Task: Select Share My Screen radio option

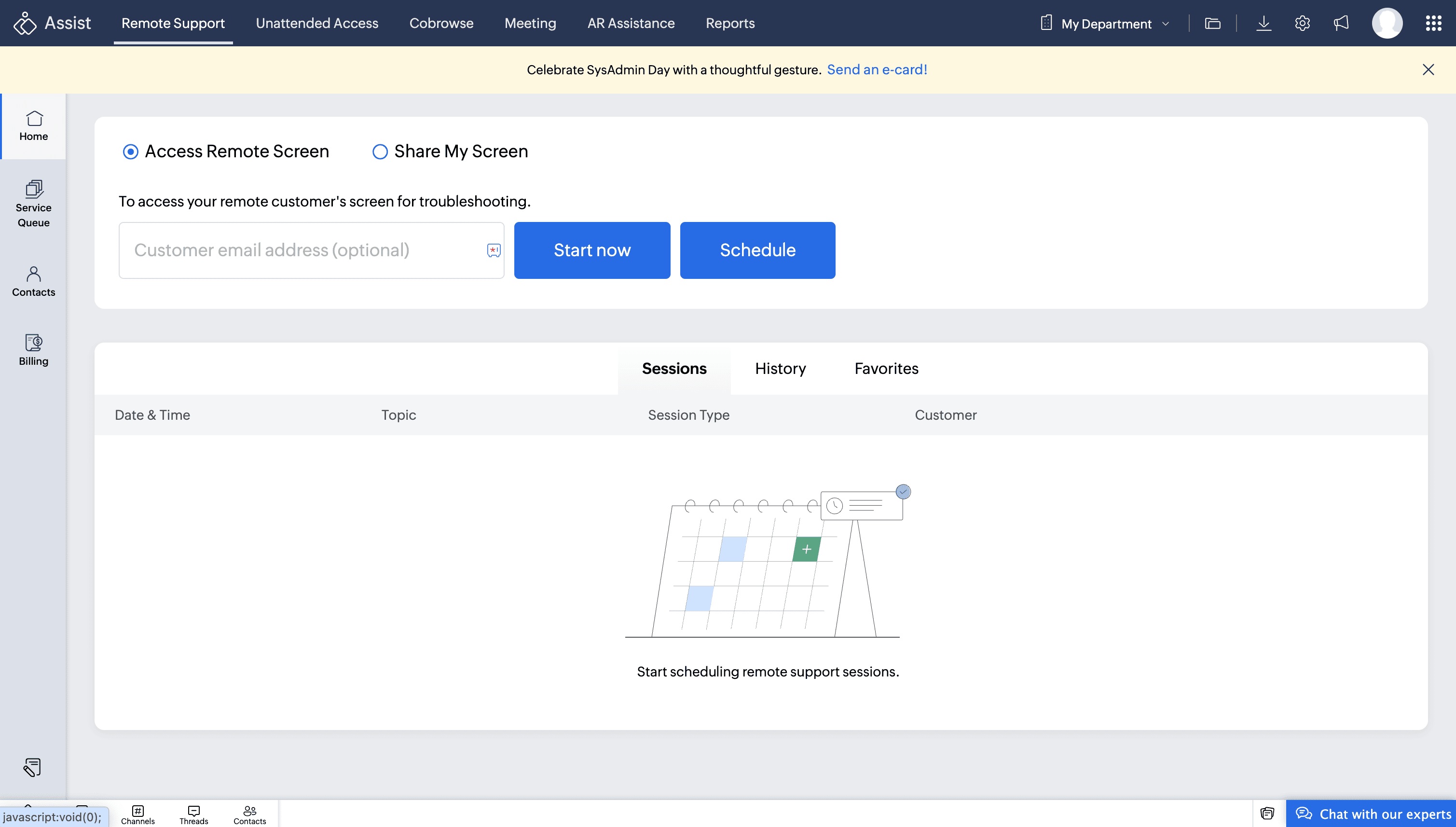Action: tap(380, 152)
